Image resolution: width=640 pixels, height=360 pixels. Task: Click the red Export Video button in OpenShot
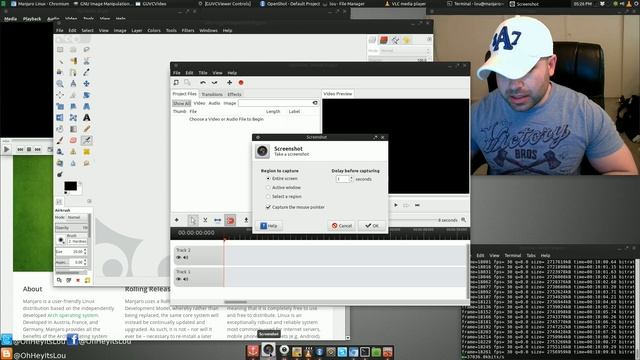pyautogui.click(x=241, y=82)
